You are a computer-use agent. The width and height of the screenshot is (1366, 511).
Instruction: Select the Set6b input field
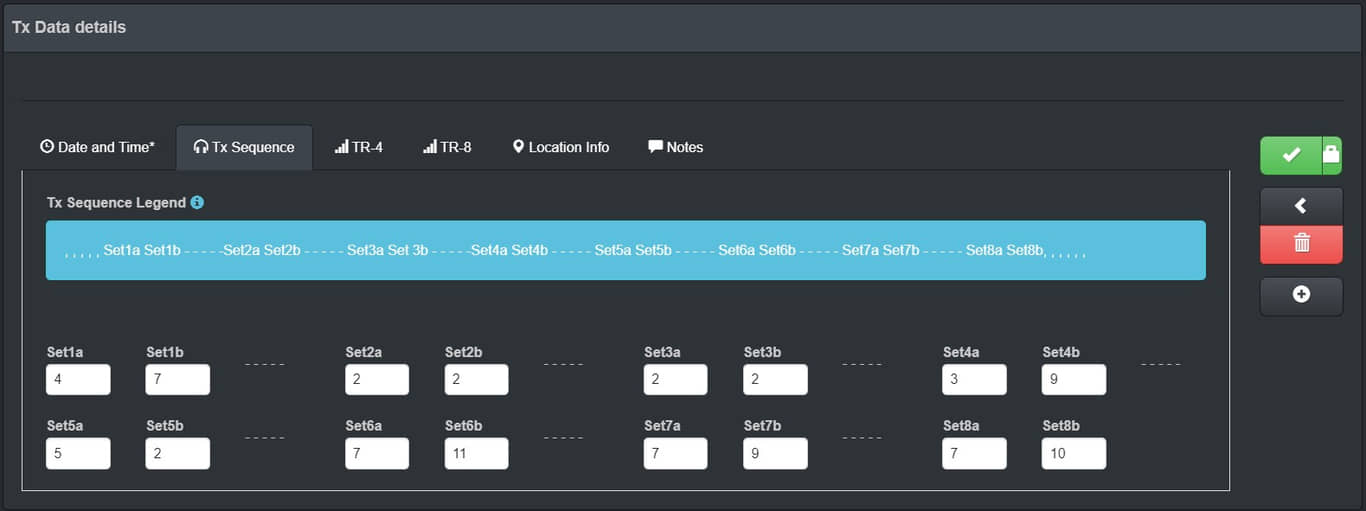[x=476, y=453]
